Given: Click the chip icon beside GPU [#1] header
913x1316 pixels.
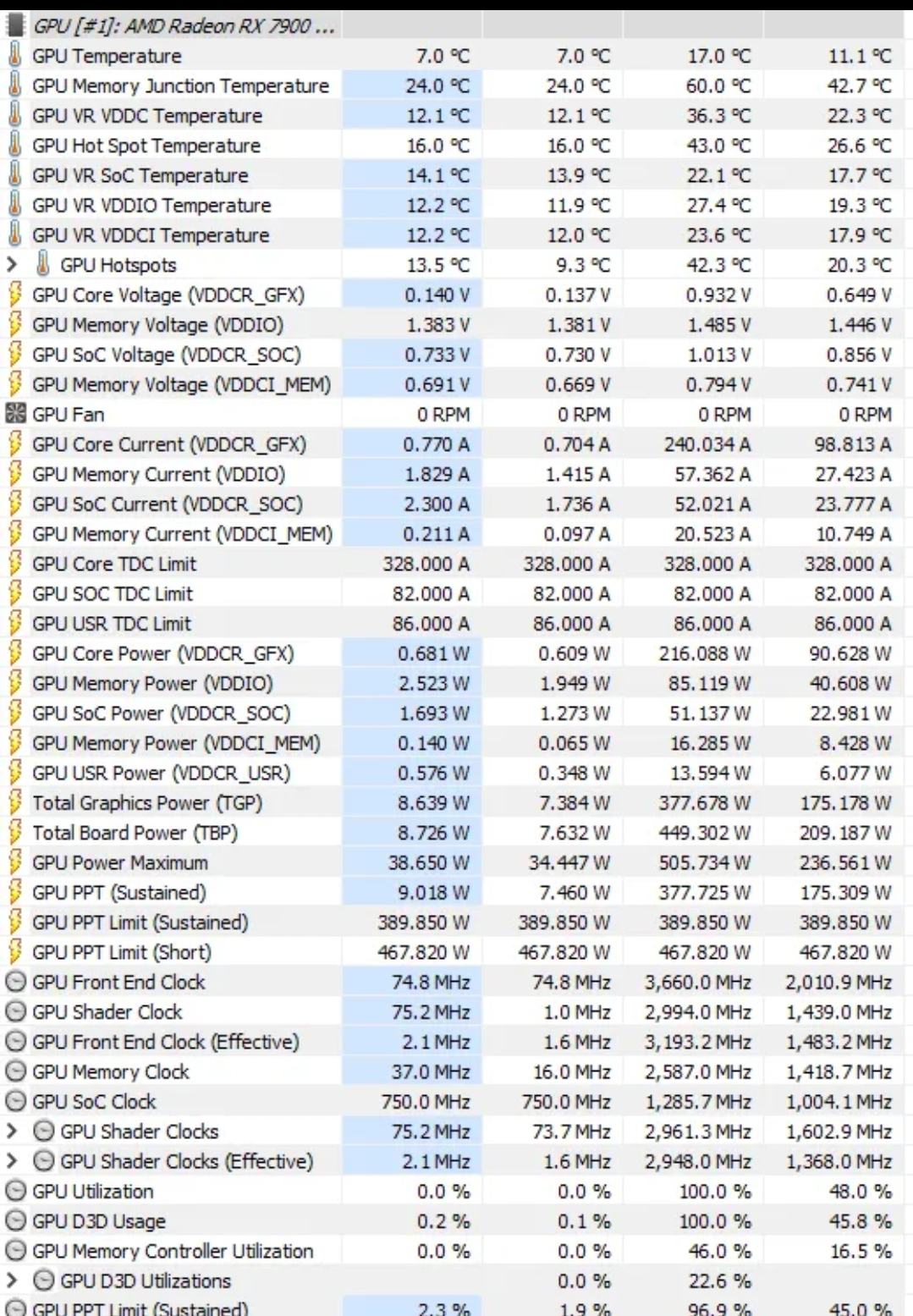Looking at the screenshot, I should (x=14, y=26).
